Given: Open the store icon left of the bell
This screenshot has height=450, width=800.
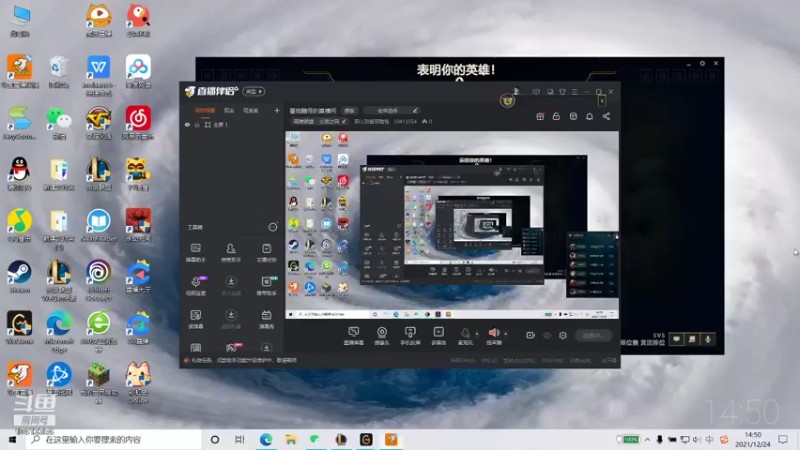Looking at the screenshot, I should click(573, 116).
